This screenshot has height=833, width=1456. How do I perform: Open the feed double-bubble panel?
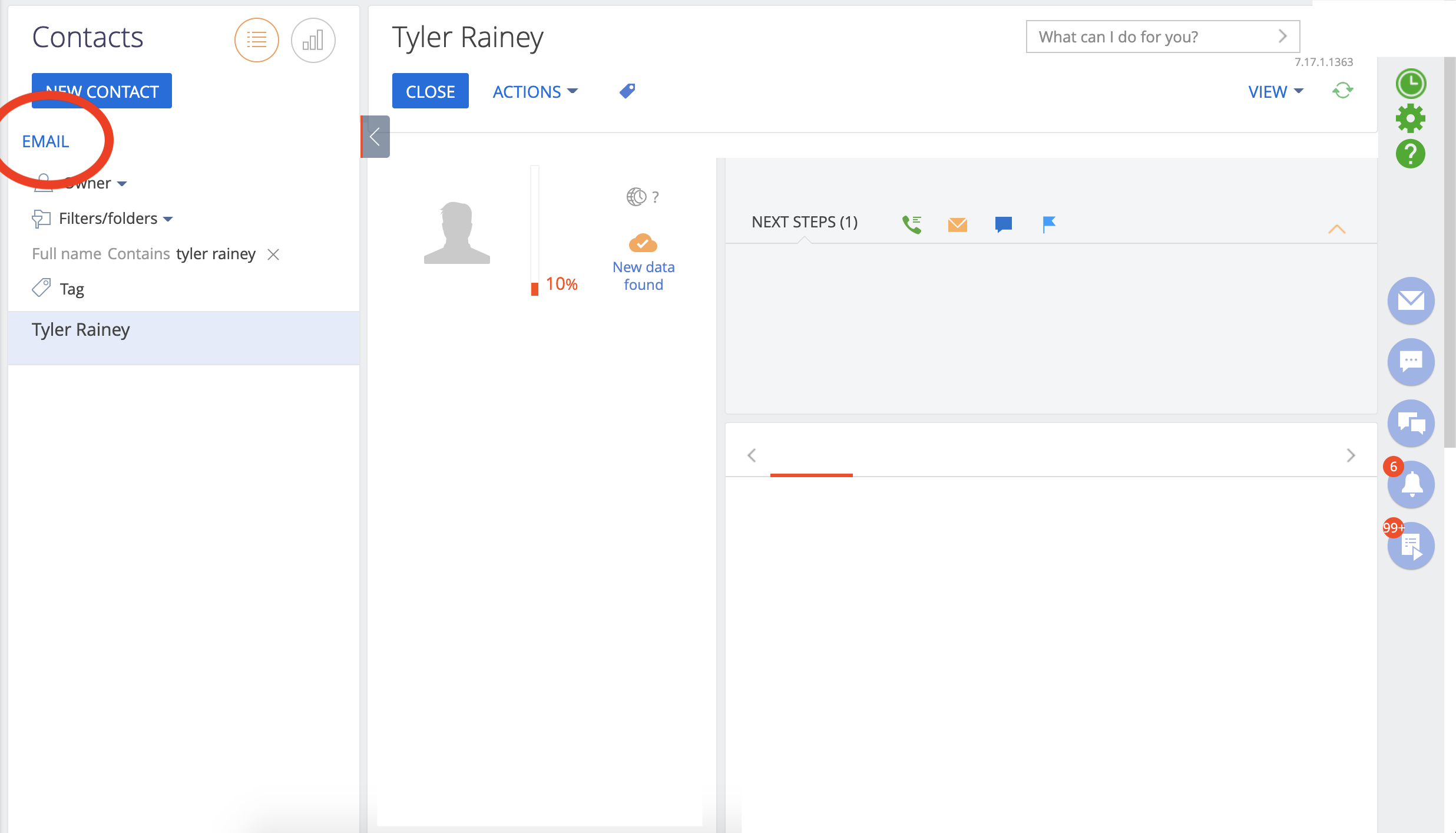point(1411,423)
